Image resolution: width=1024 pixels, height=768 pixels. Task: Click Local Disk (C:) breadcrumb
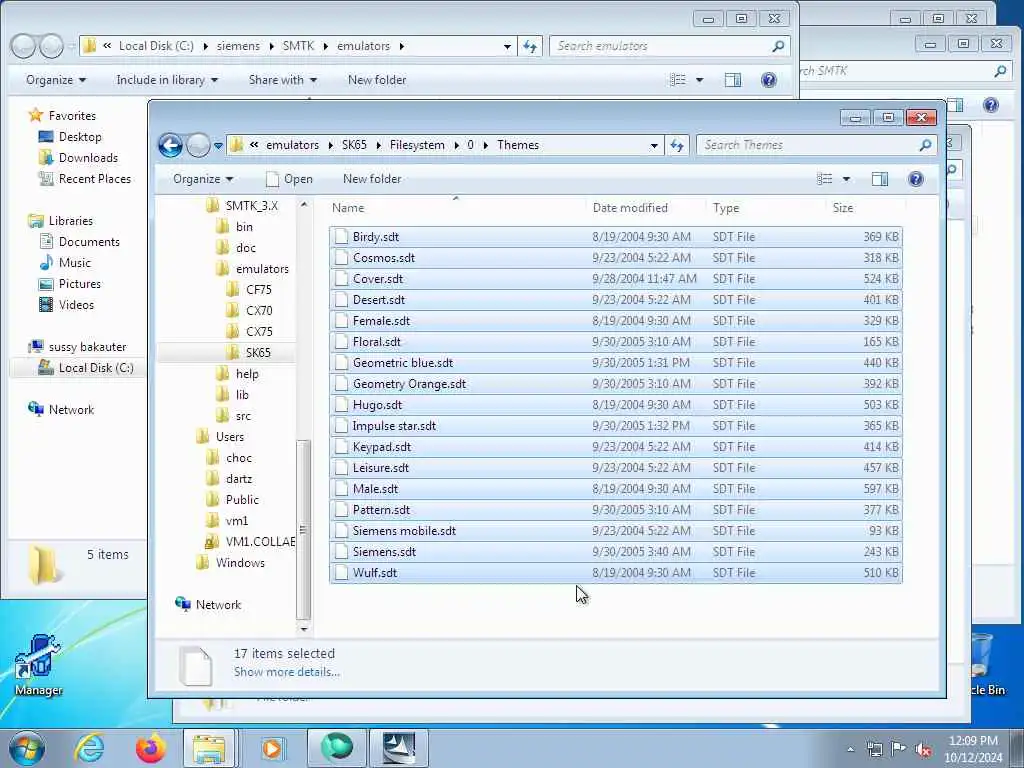point(156,46)
